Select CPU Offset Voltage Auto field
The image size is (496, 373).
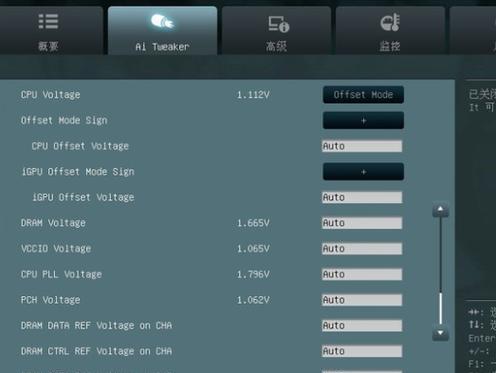tap(362, 146)
